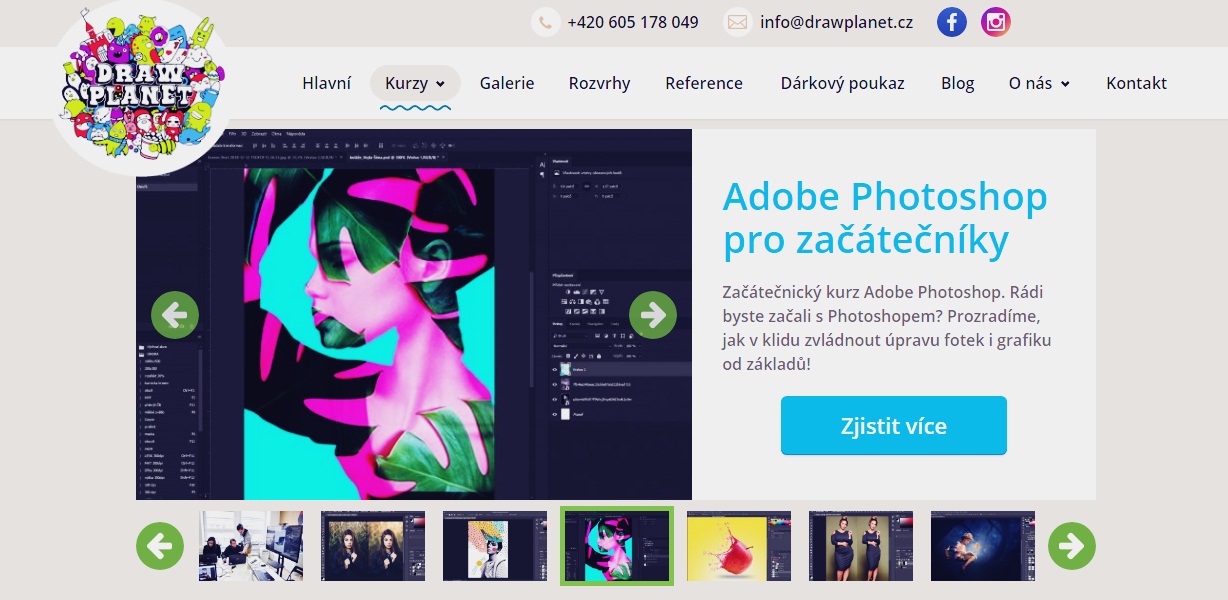Go to previous slide with left arrow
The height and width of the screenshot is (600, 1228).
(175, 315)
